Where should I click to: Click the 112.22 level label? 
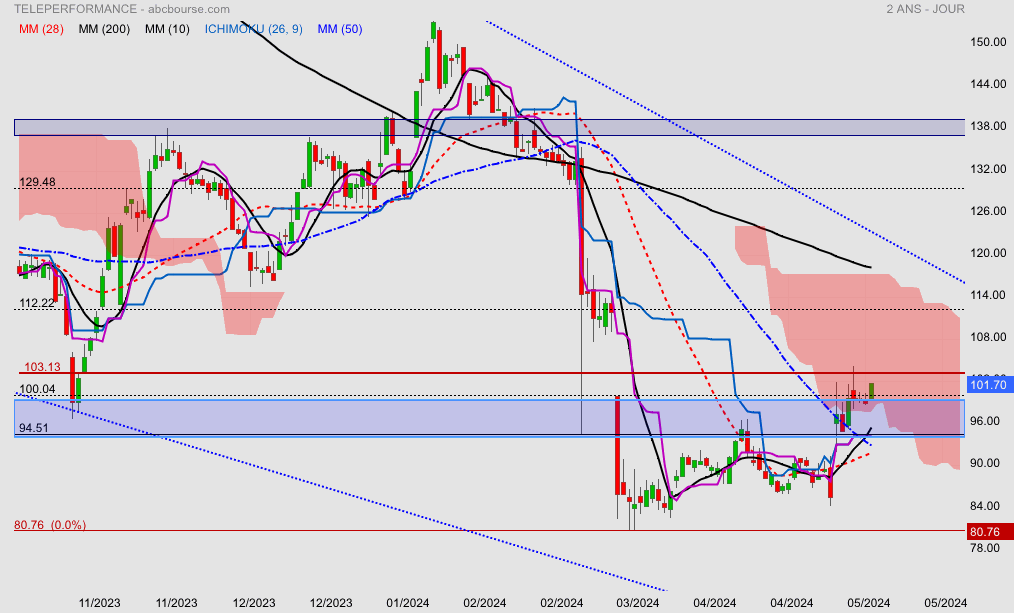point(38,303)
